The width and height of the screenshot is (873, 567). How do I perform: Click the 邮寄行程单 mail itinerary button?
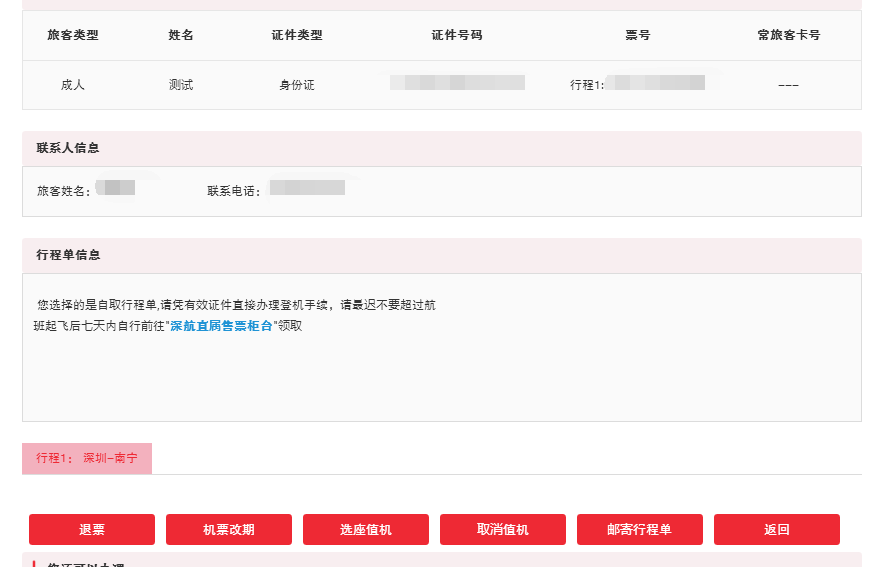click(639, 529)
